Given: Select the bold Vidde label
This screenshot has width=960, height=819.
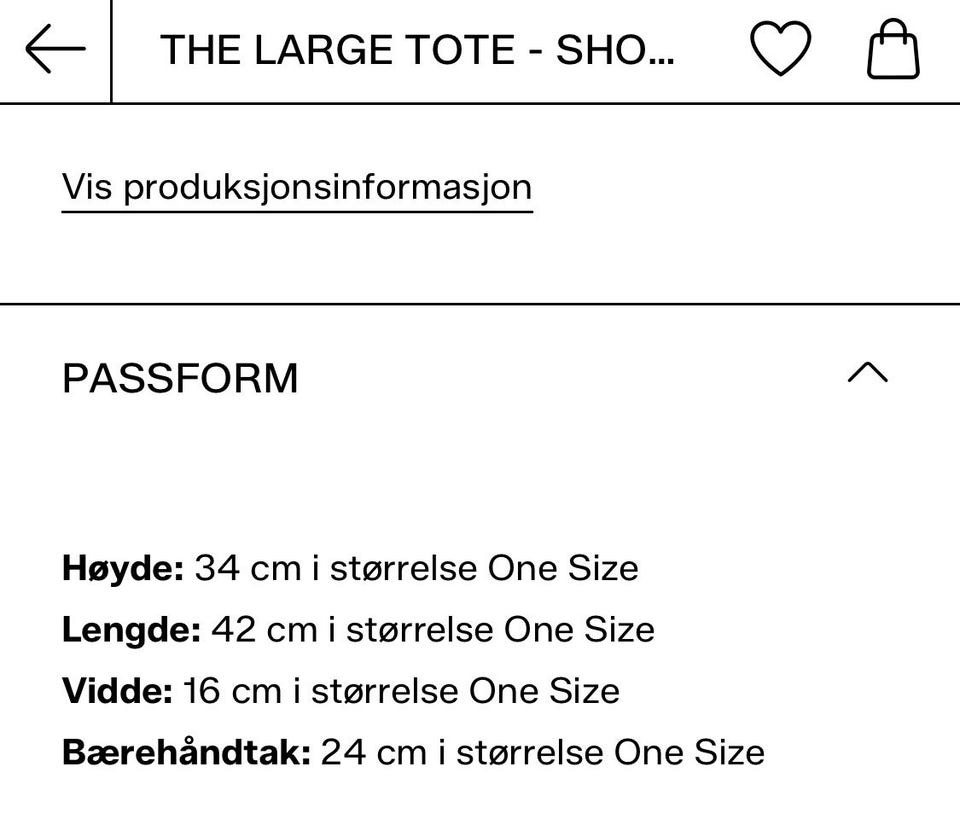Looking at the screenshot, I should tap(117, 691).
